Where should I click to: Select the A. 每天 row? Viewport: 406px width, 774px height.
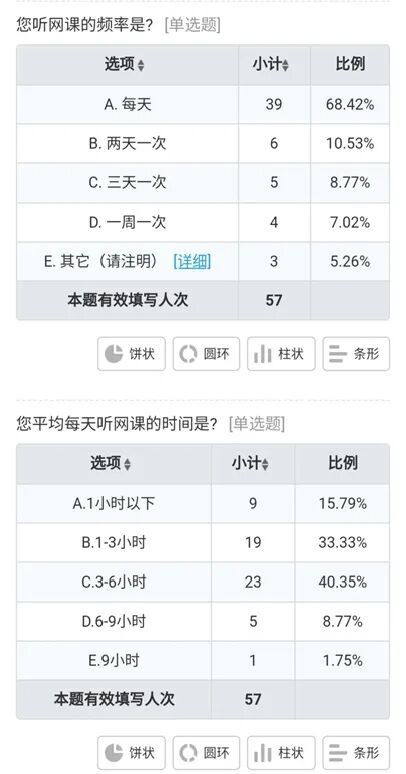point(203,104)
